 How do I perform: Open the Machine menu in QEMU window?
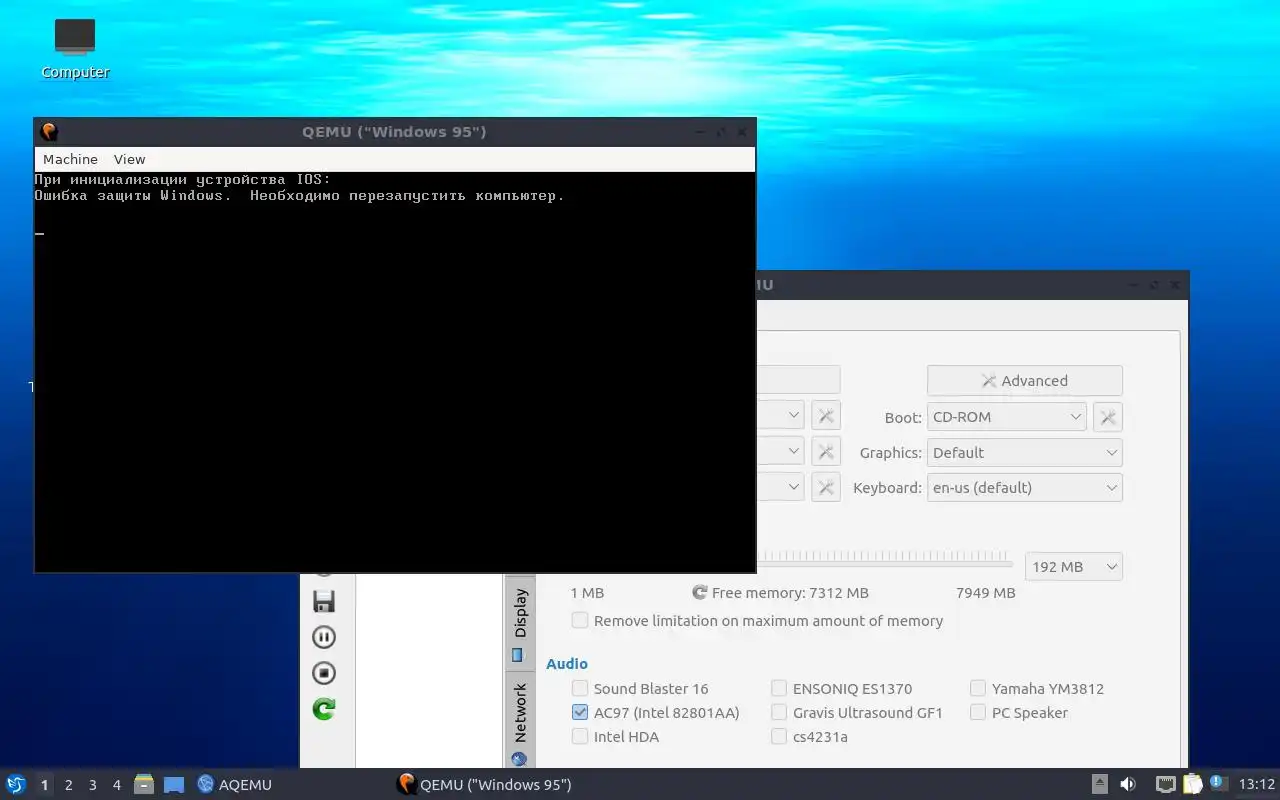click(70, 159)
